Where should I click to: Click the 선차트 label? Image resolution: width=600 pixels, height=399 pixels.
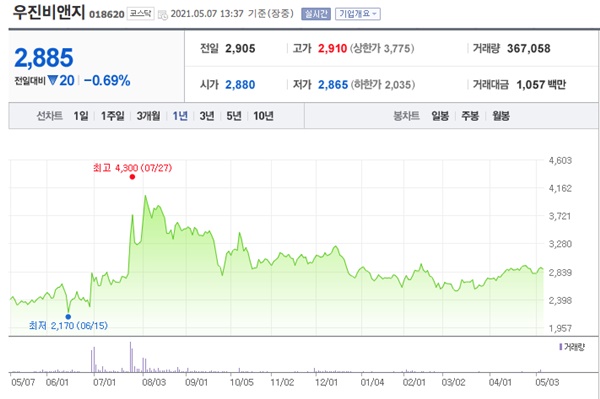(49, 116)
